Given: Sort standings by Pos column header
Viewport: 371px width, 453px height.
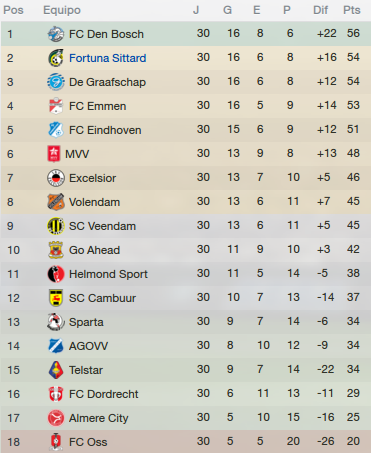Looking at the screenshot, I should pyautogui.click(x=13, y=10).
